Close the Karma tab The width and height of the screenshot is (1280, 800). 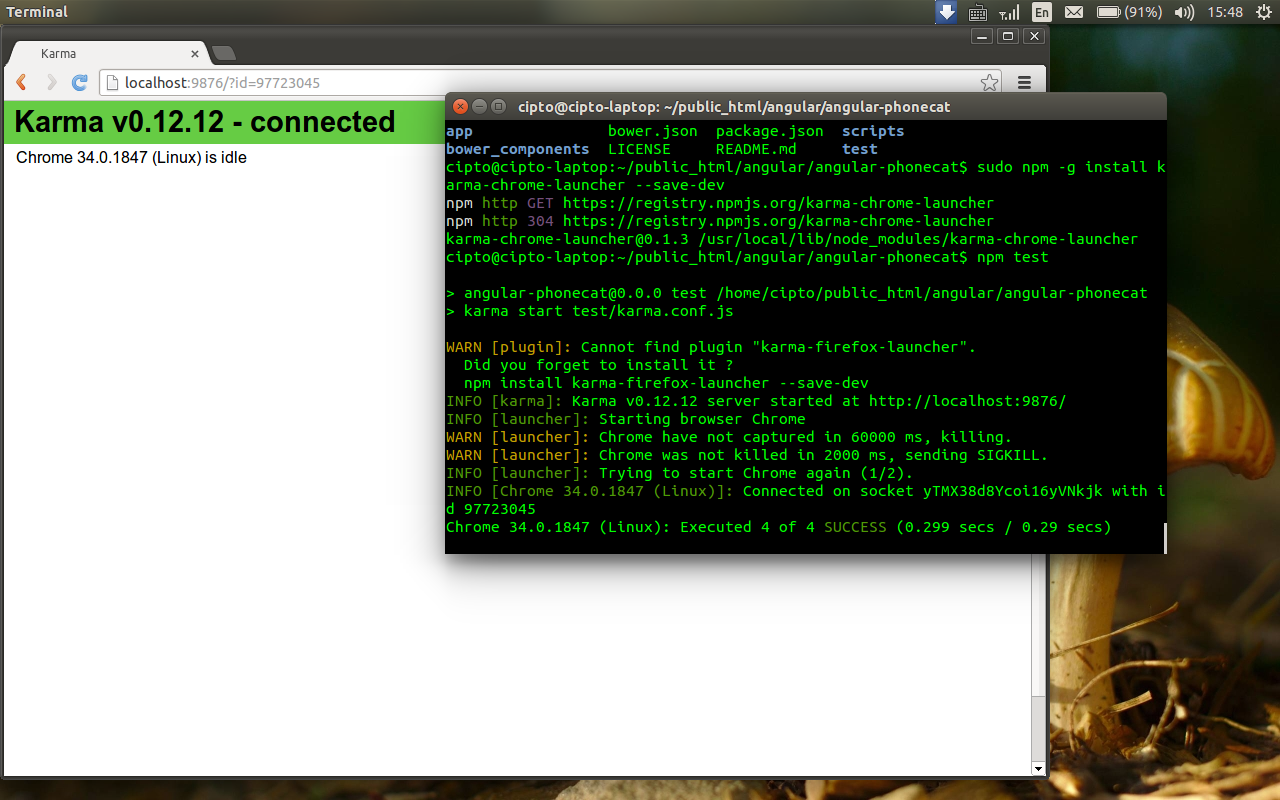click(194, 54)
